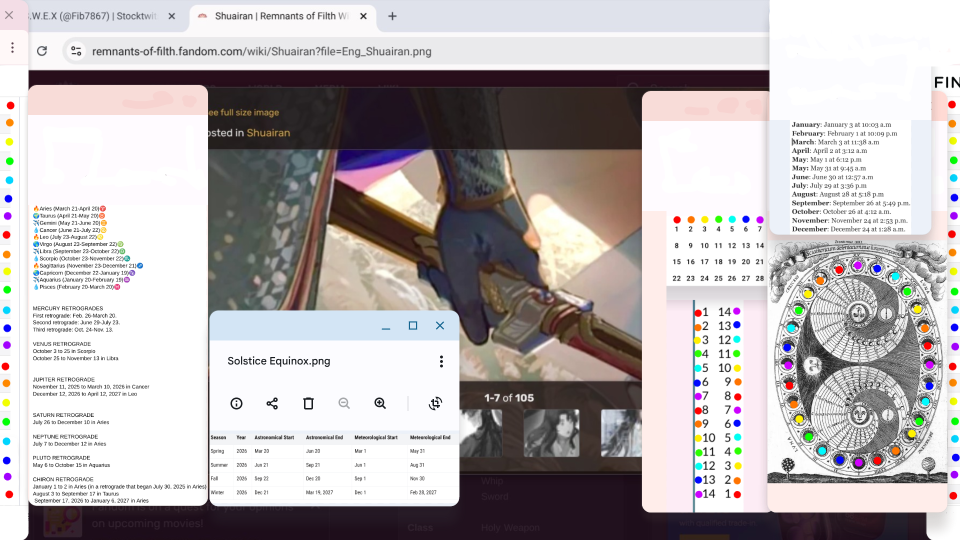Maximize the Solstice Equinox image window
Image resolution: width=960 pixels, height=540 pixels.
click(413, 326)
